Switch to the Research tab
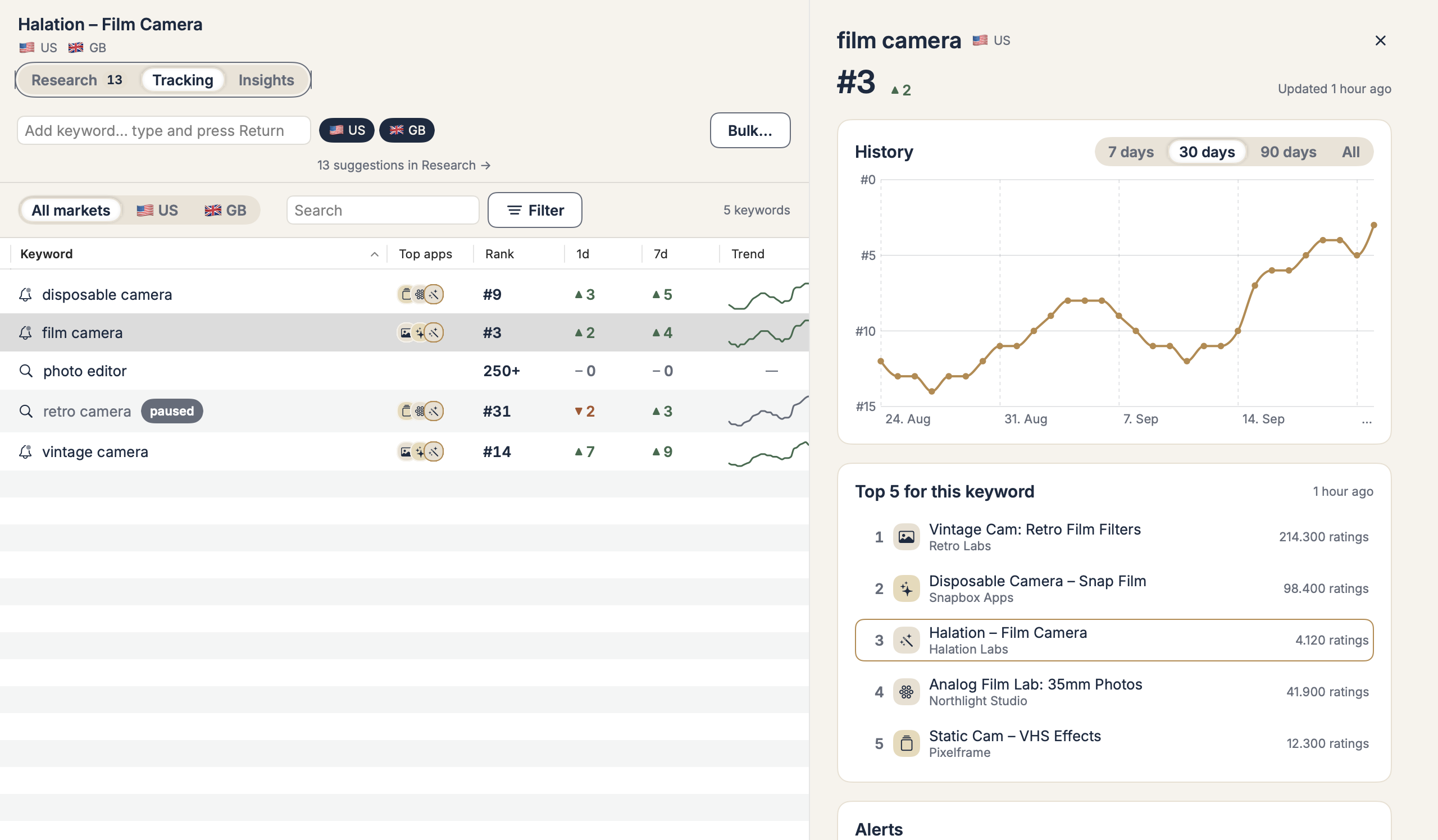Screen dimensions: 1438x840 click(x=76, y=80)
